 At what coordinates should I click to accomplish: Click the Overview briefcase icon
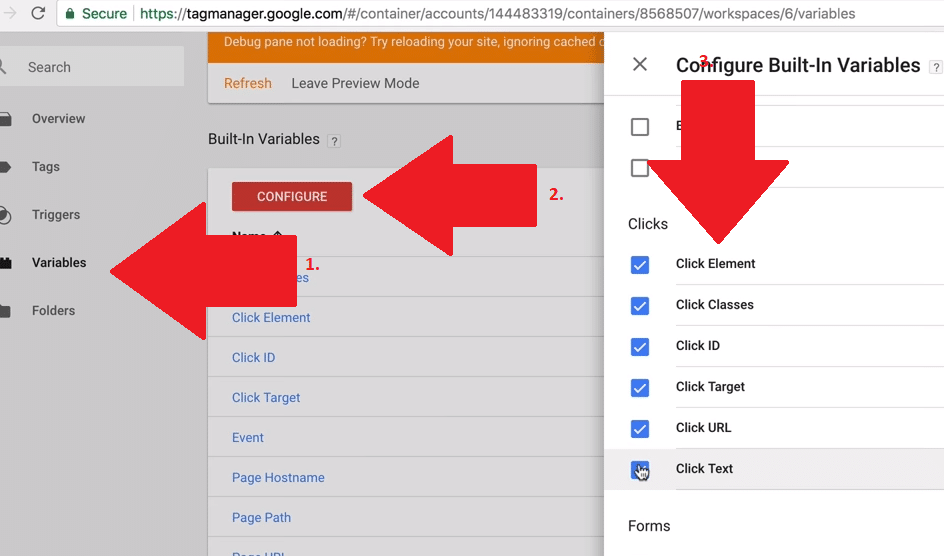[x=5, y=119]
